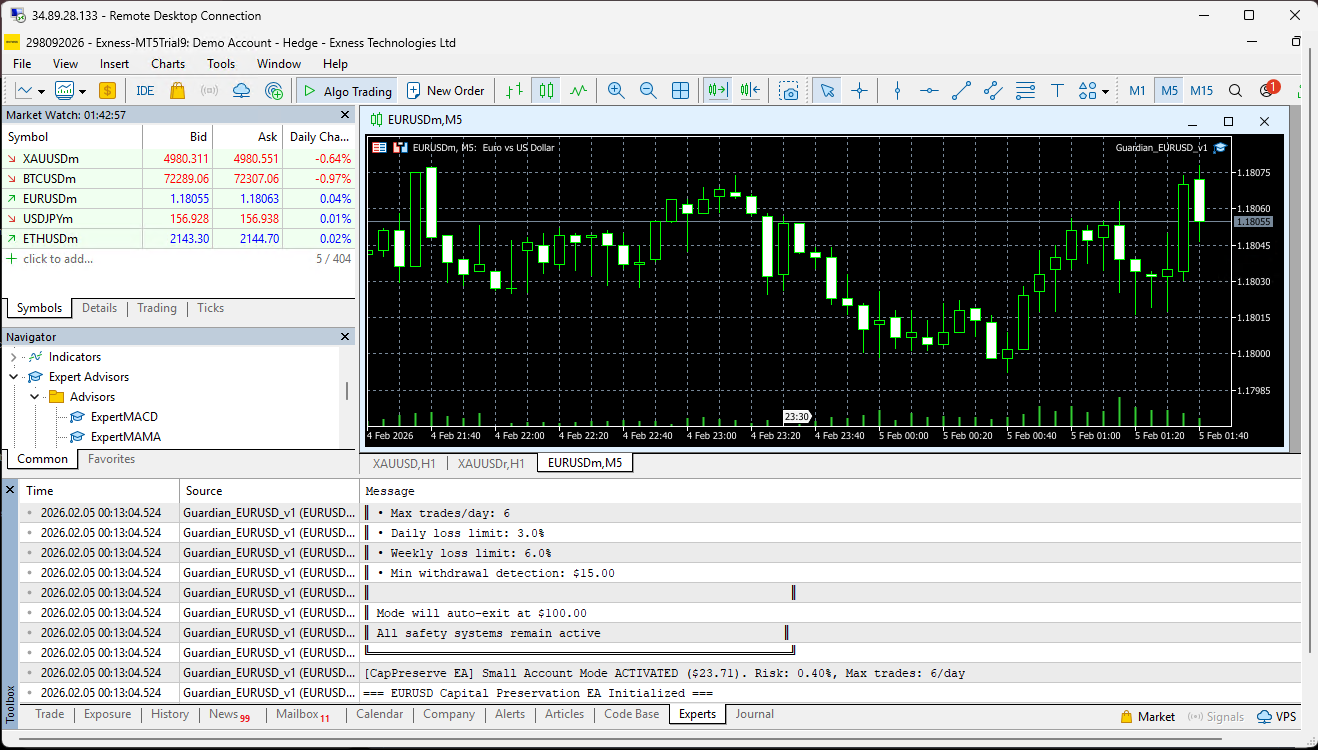Open the search magnifier in toolbar

click(1235, 90)
